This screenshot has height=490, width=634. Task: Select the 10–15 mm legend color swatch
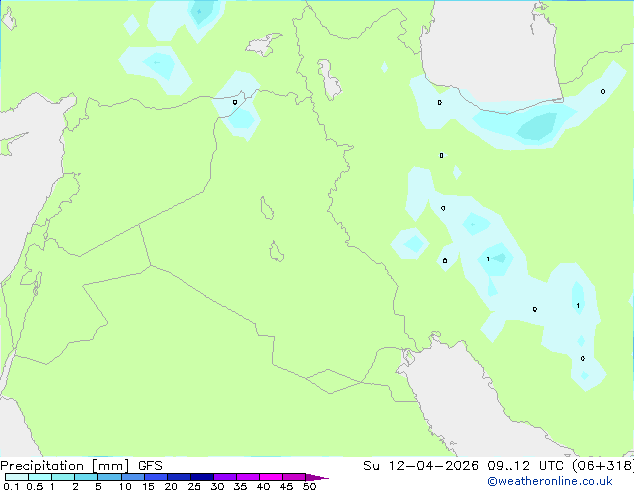(x=132, y=477)
